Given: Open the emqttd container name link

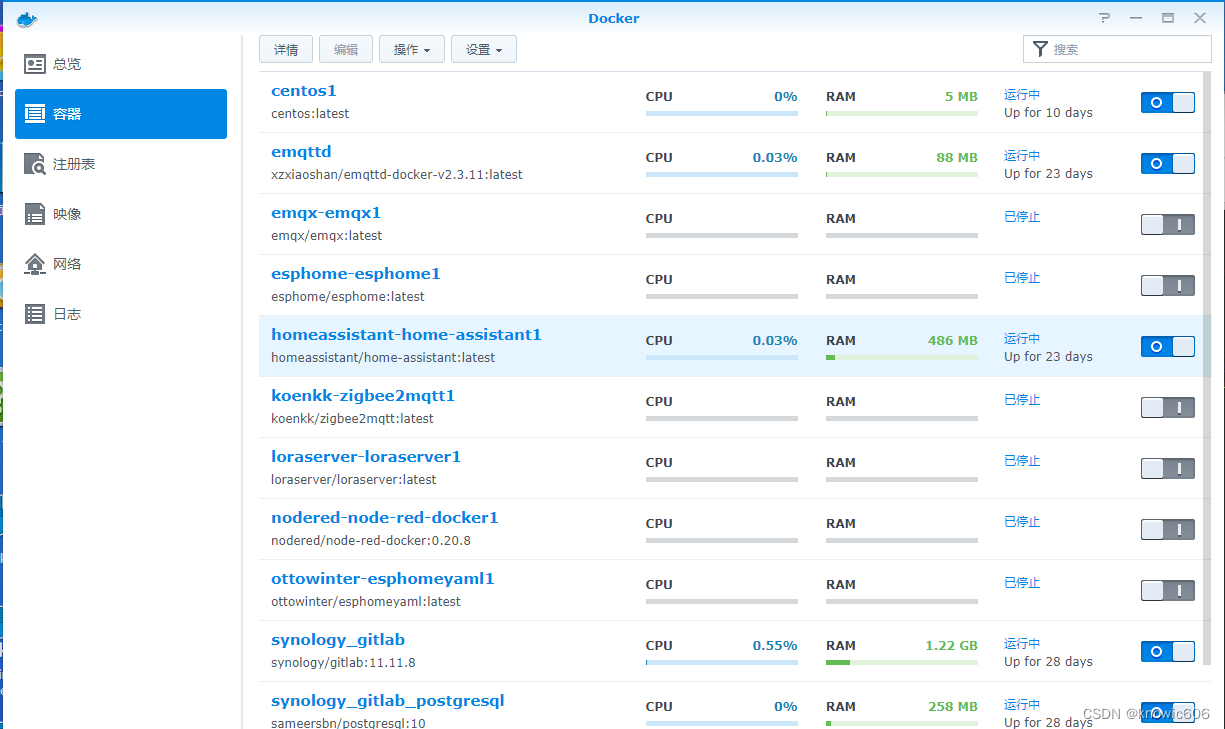Looking at the screenshot, I should coord(301,152).
